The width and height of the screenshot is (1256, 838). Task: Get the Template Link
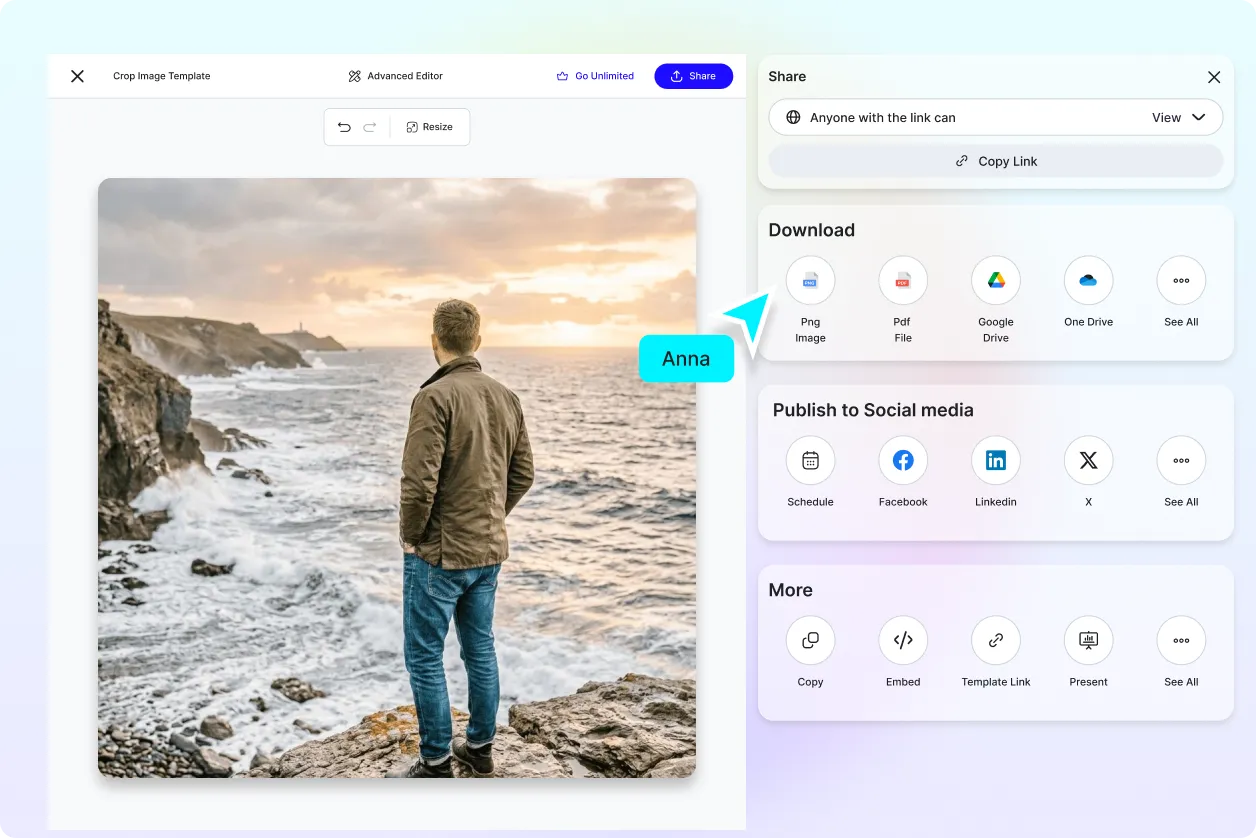pos(996,641)
